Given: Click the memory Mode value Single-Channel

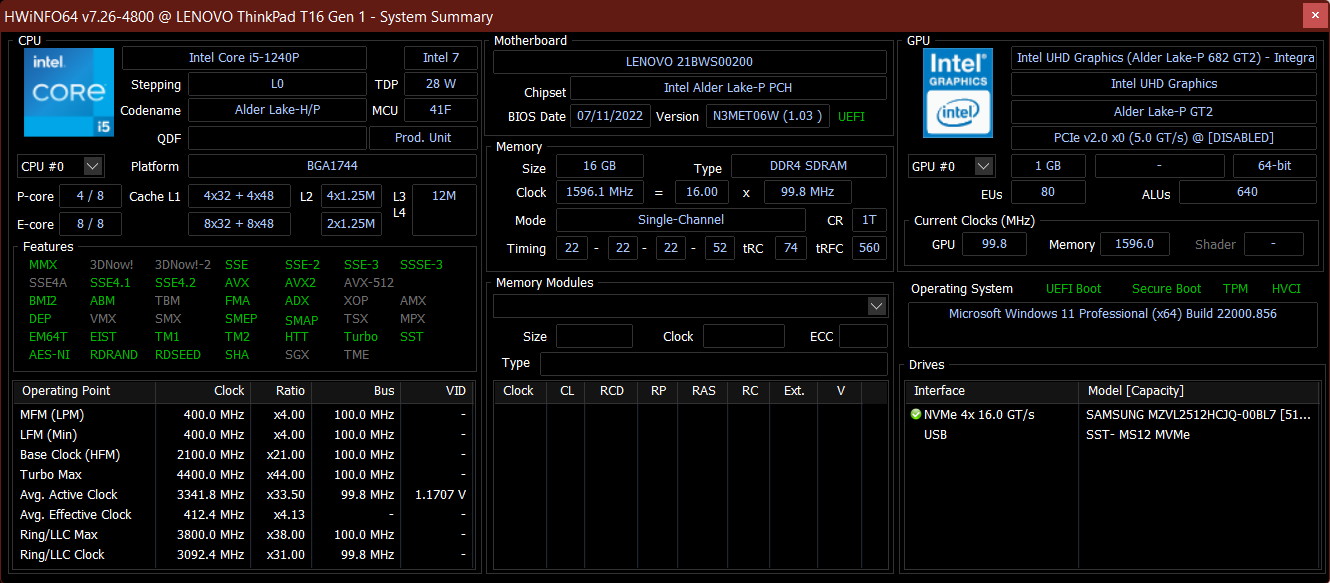Looking at the screenshot, I should coord(680,220).
